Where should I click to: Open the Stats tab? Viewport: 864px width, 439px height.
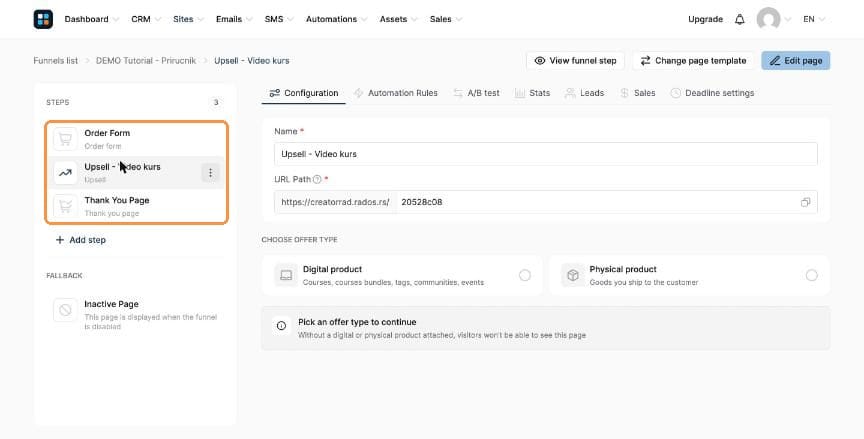click(532, 93)
